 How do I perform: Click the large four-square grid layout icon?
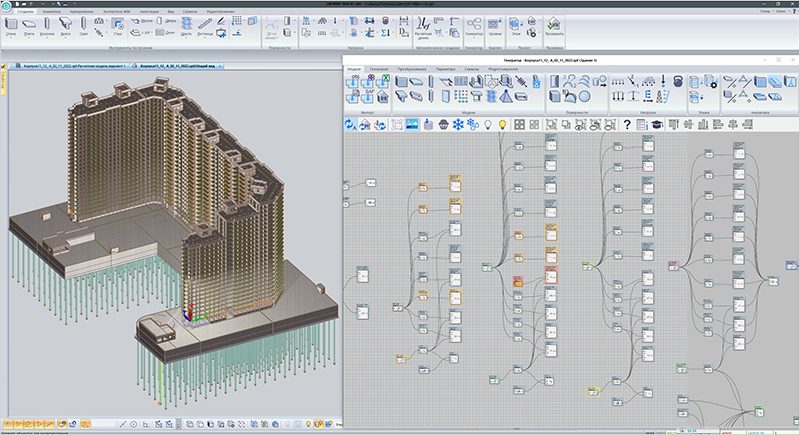click(519, 124)
